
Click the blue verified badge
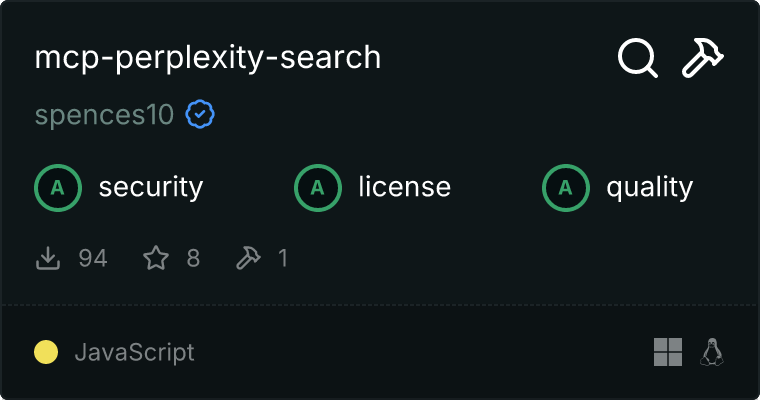pos(200,115)
